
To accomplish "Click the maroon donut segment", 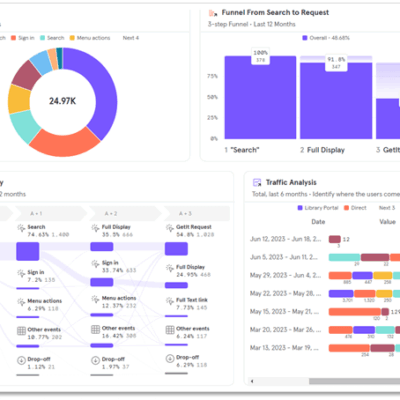I will point(26,75).
